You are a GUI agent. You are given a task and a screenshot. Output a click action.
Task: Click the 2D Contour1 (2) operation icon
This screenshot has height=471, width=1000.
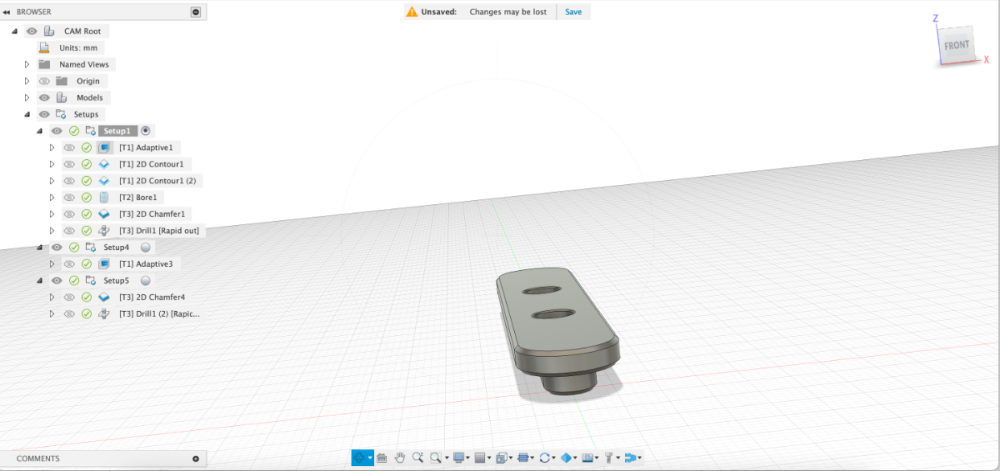pyautogui.click(x=105, y=181)
